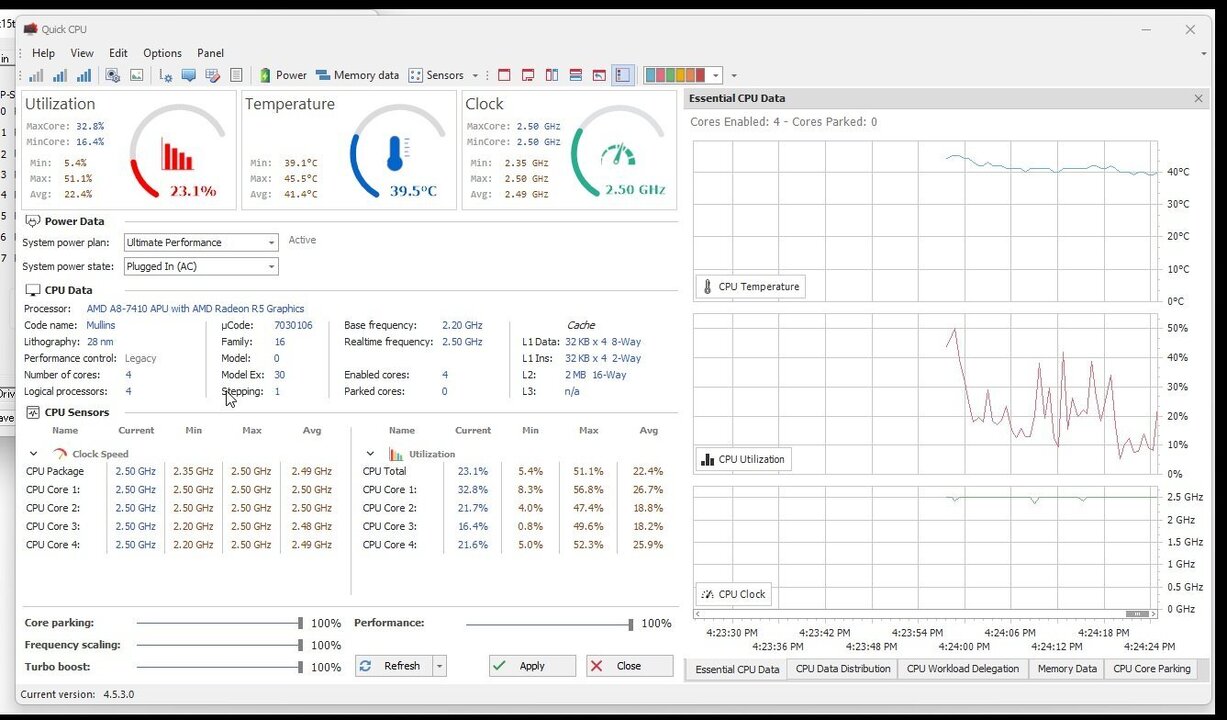This screenshot has width=1227, height=720.
Task: Click the blue speech bubble toolbar icon
Action: point(188,75)
